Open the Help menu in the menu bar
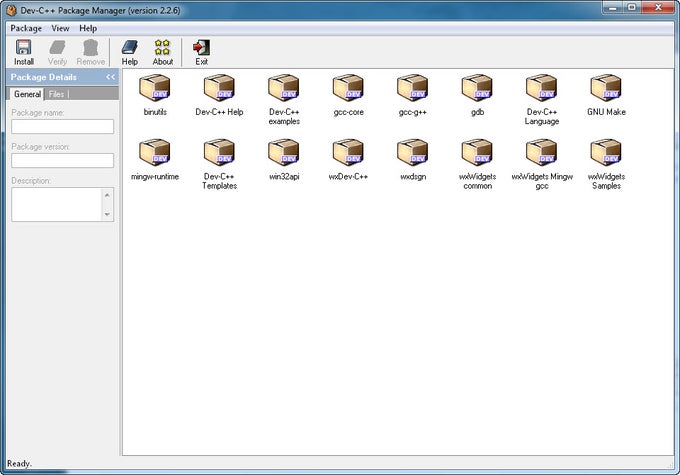Image resolution: width=680 pixels, height=475 pixels. [88, 28]
